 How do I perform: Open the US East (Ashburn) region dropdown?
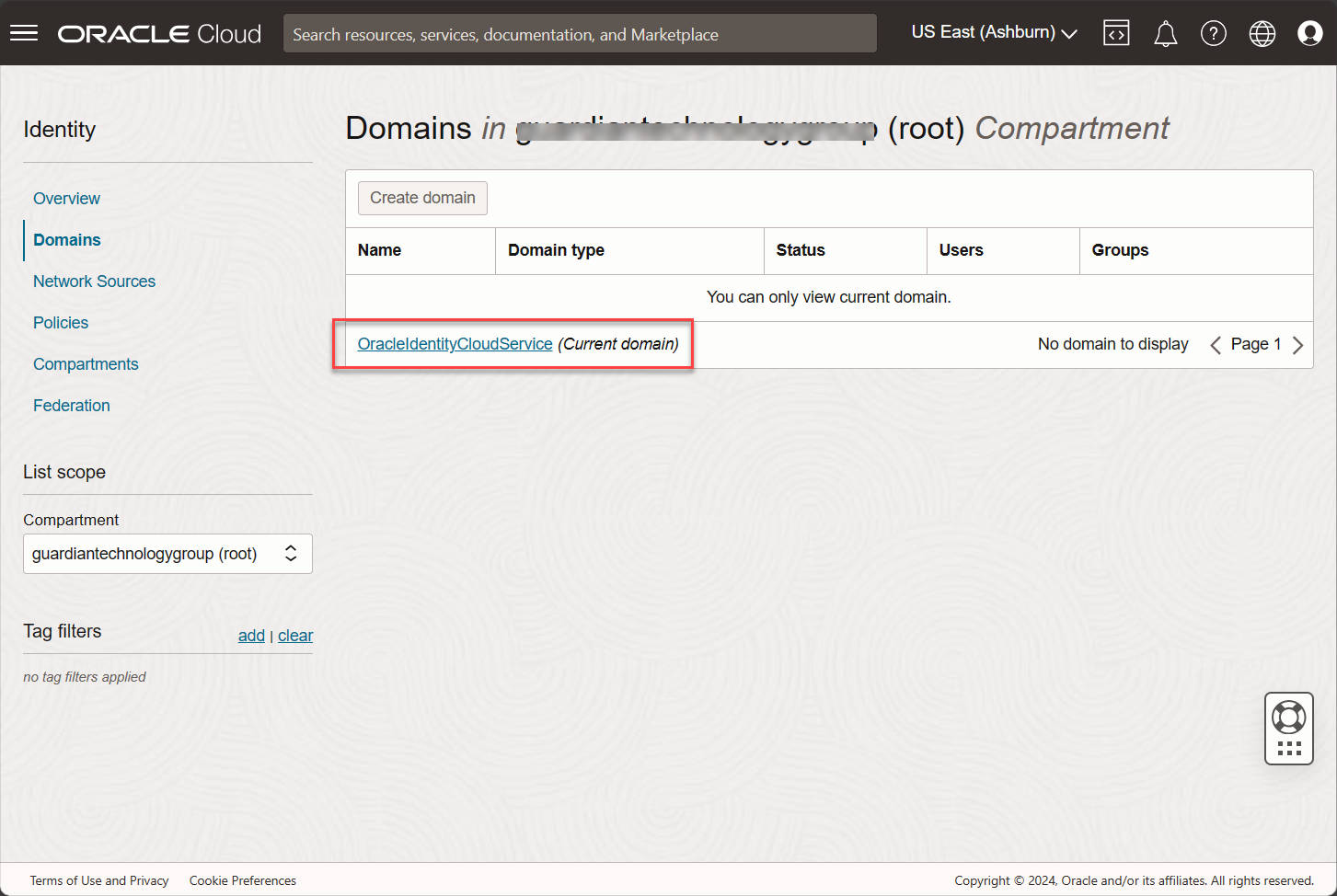pos(992,31)
